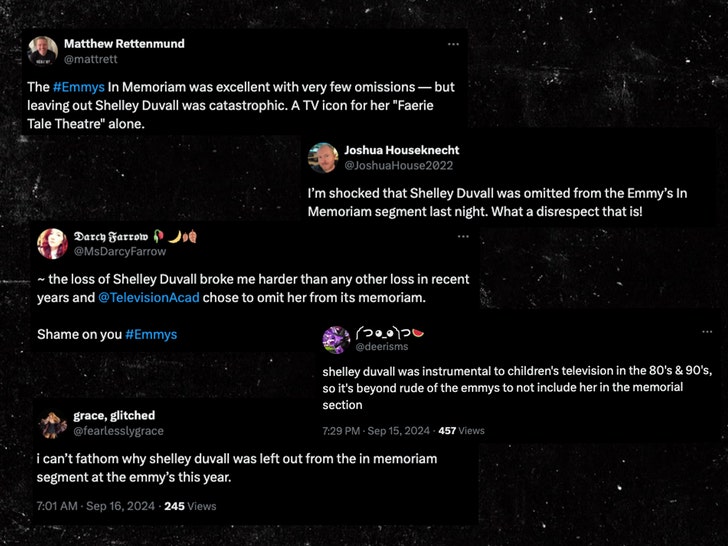Image resolution: width=728 pixels, height=546 pixels.
Task: Click Matthew Rettenmund's profile avatar
Action: tap(43, 51)
